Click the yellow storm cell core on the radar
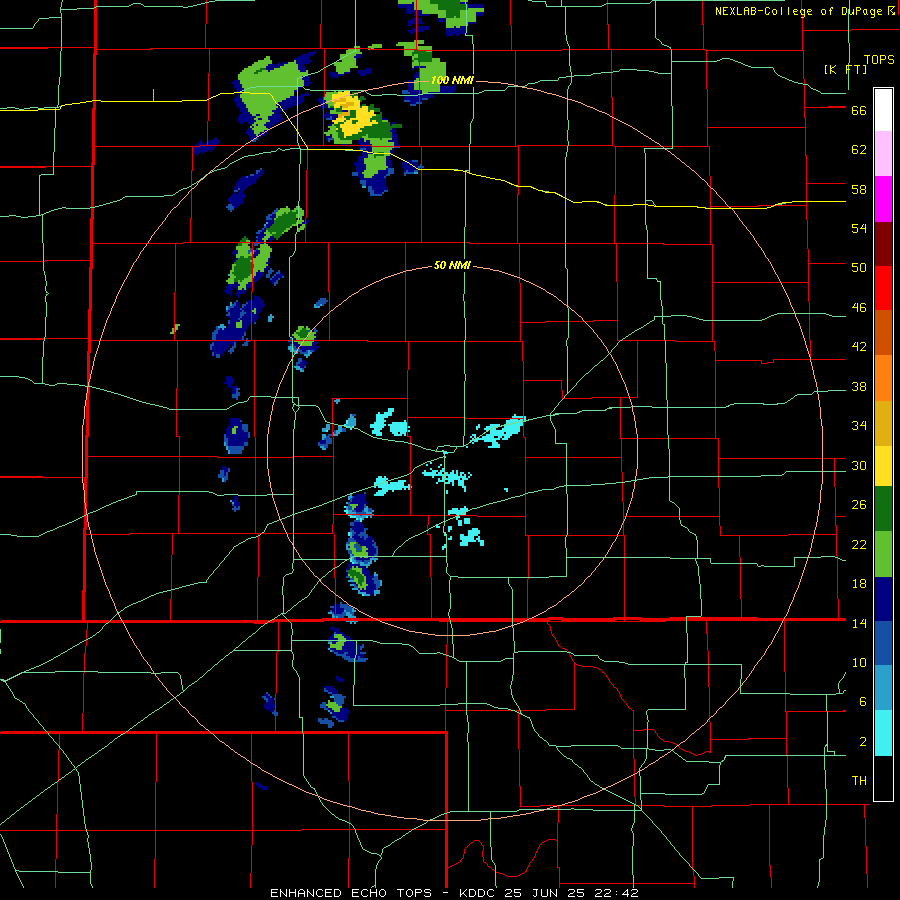The width and height of the screenshot is (900, 900). (354, 114)
